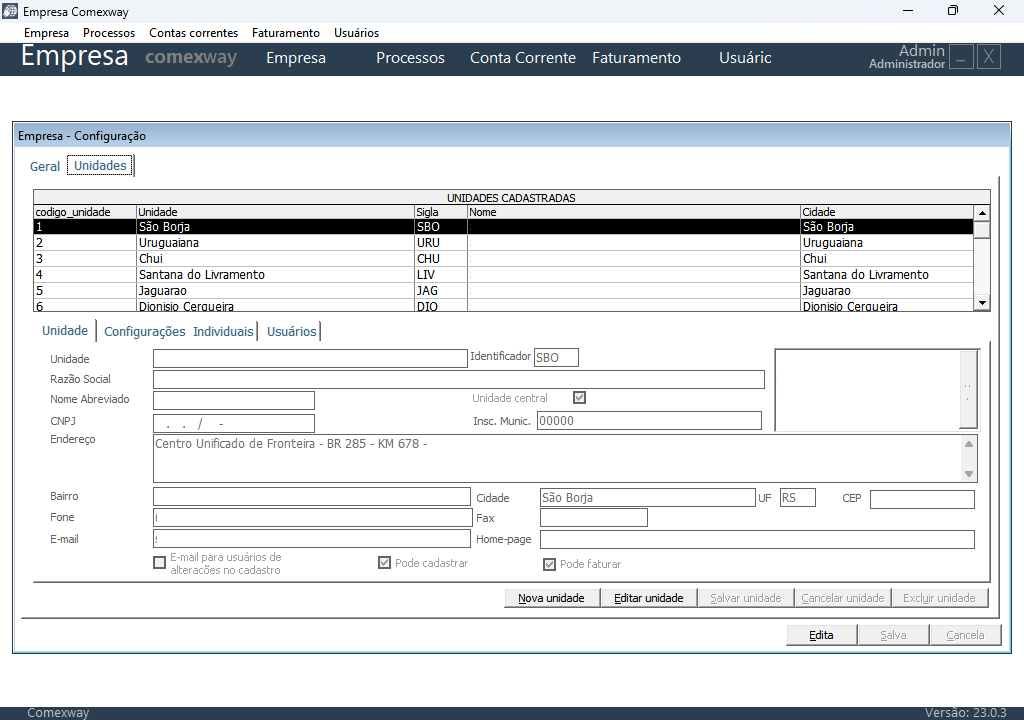Click the header X box beside Admin
This screenshot has width=1024, height=720.
pyautogui.click(x=989, y=57)
